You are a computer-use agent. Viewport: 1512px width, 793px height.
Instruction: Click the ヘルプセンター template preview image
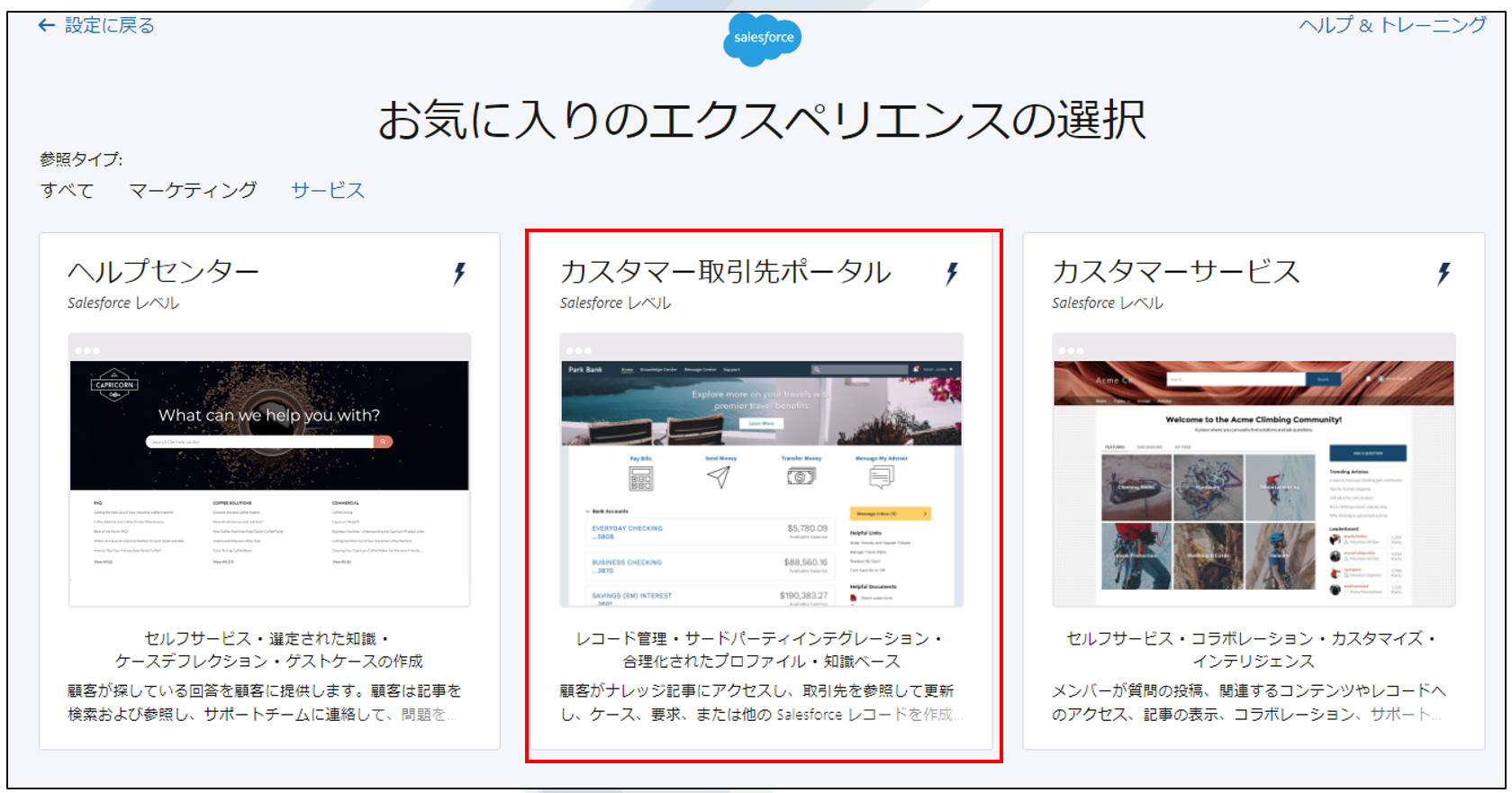point(269,471)
